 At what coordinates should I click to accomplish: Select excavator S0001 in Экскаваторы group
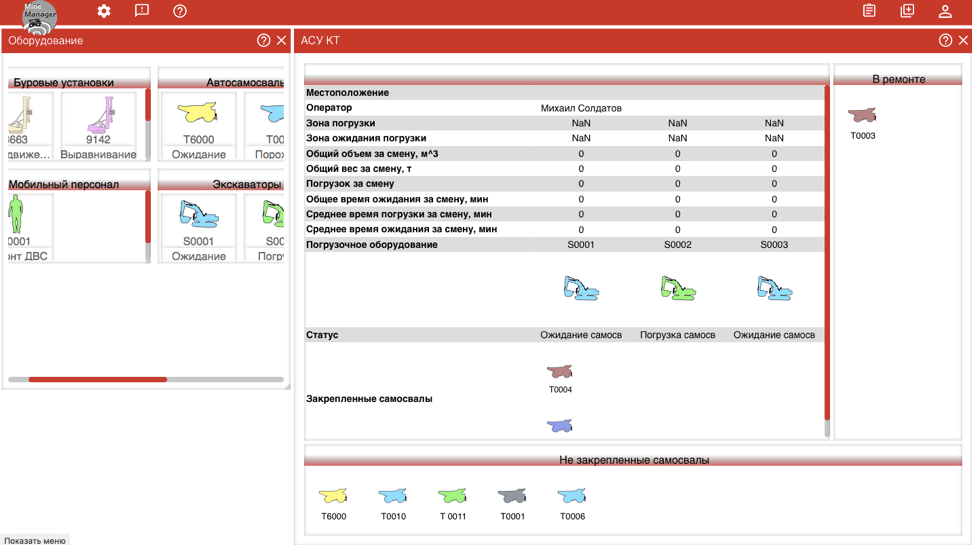[x=198, y=228]
